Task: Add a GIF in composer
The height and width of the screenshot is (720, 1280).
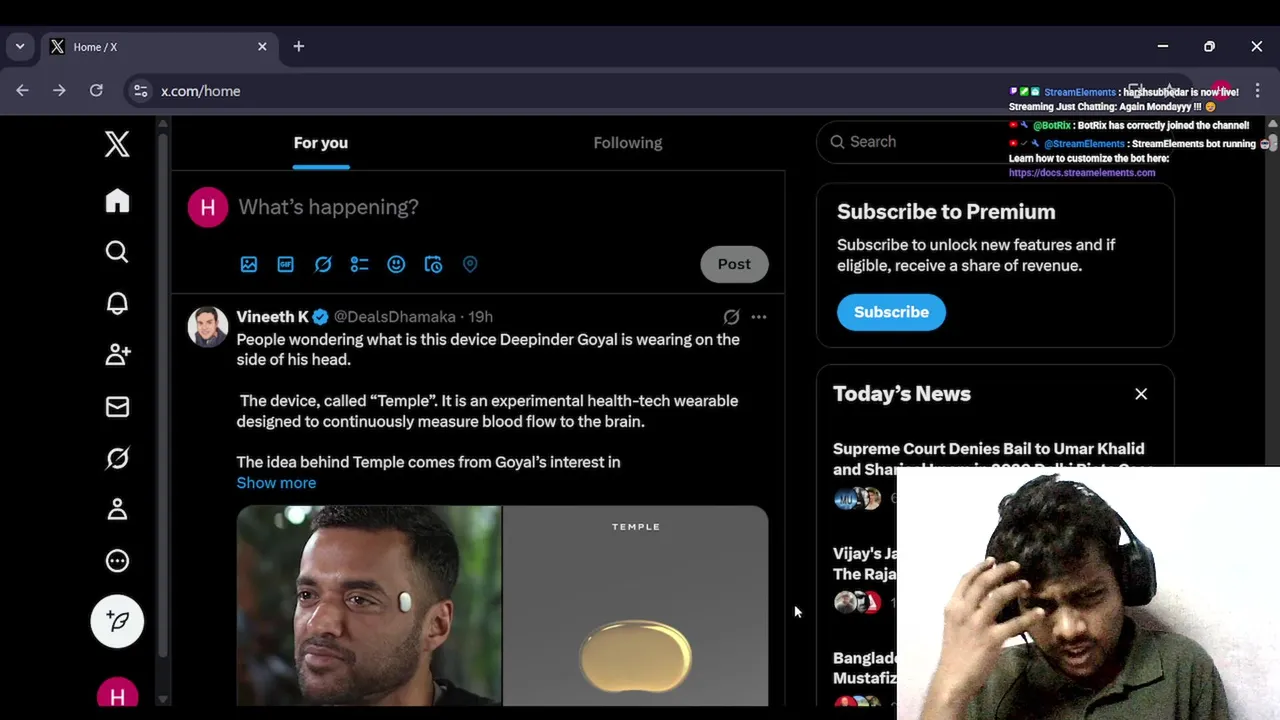Action: pos(286,264)
